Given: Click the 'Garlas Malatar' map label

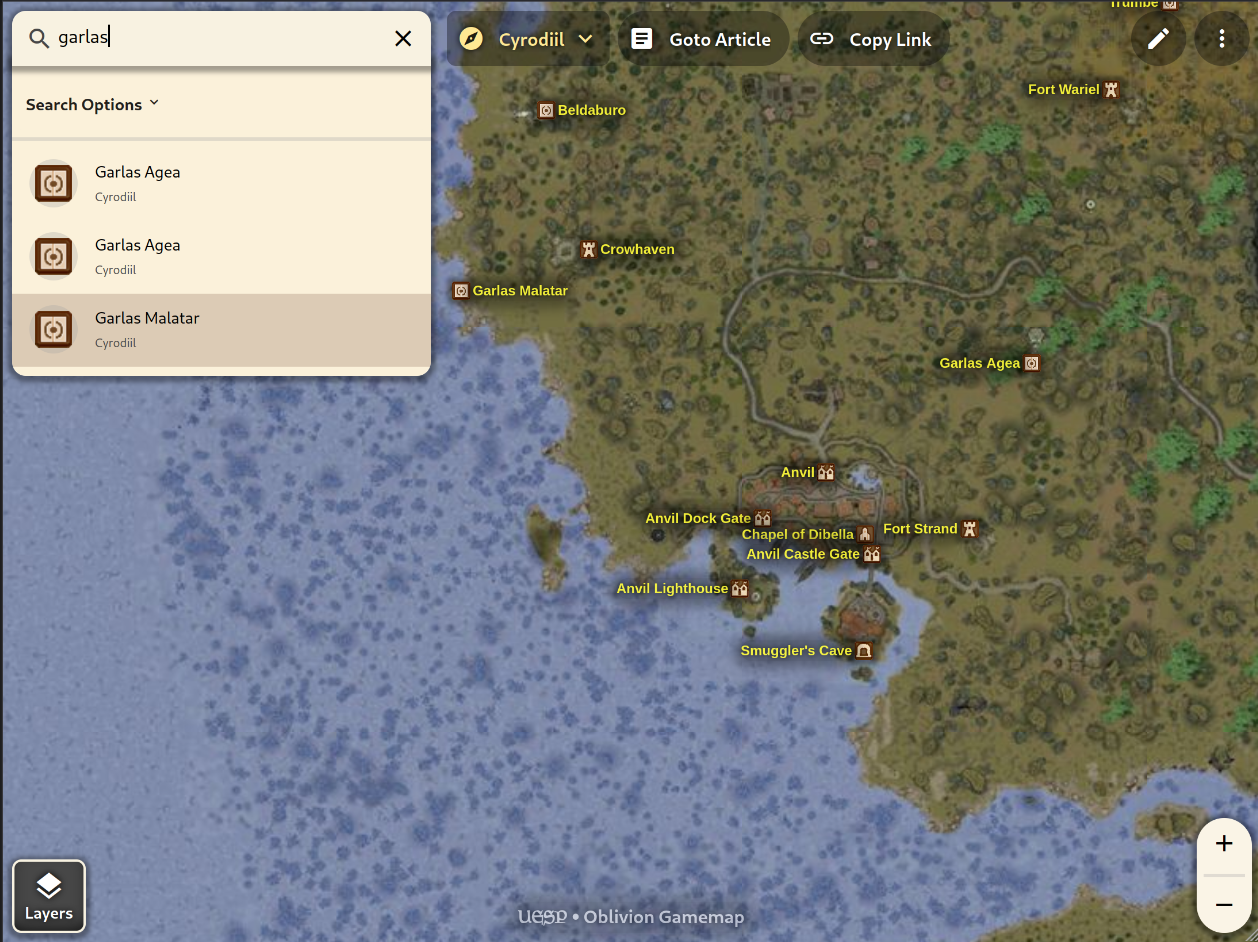Looking at the screenshot, I should 520,291.
